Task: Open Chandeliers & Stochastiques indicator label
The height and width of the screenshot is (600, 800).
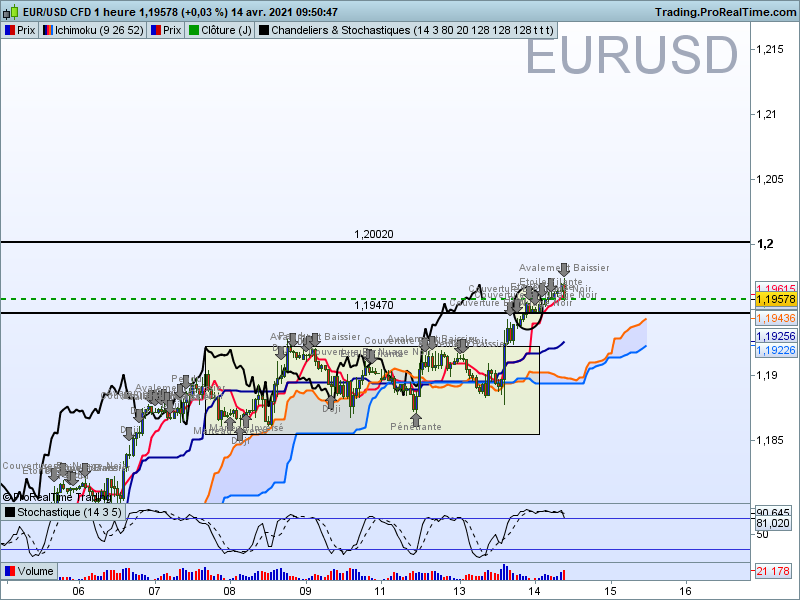Action: point(412,30)
